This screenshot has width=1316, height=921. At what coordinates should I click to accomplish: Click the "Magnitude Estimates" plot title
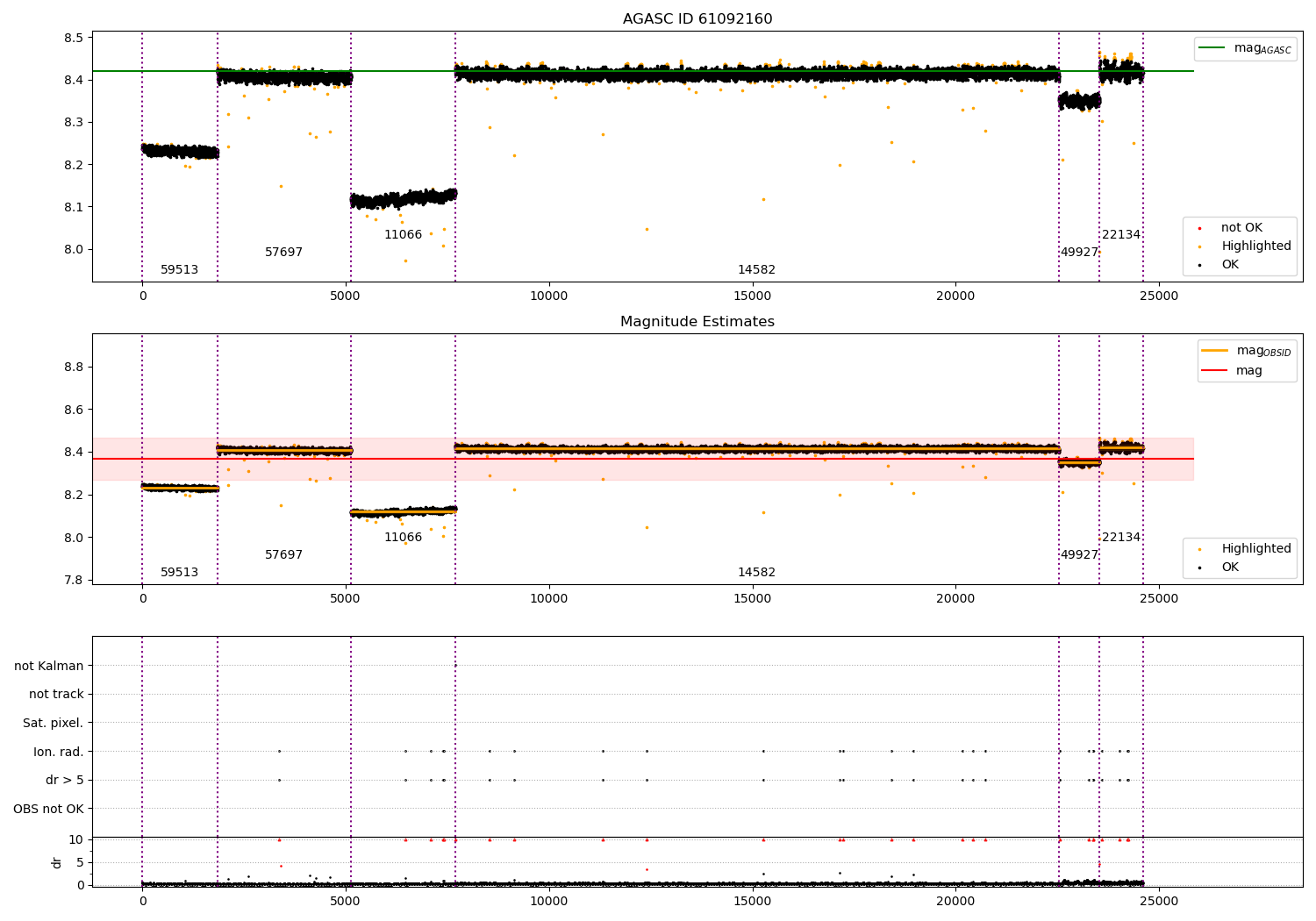[697, 322]
